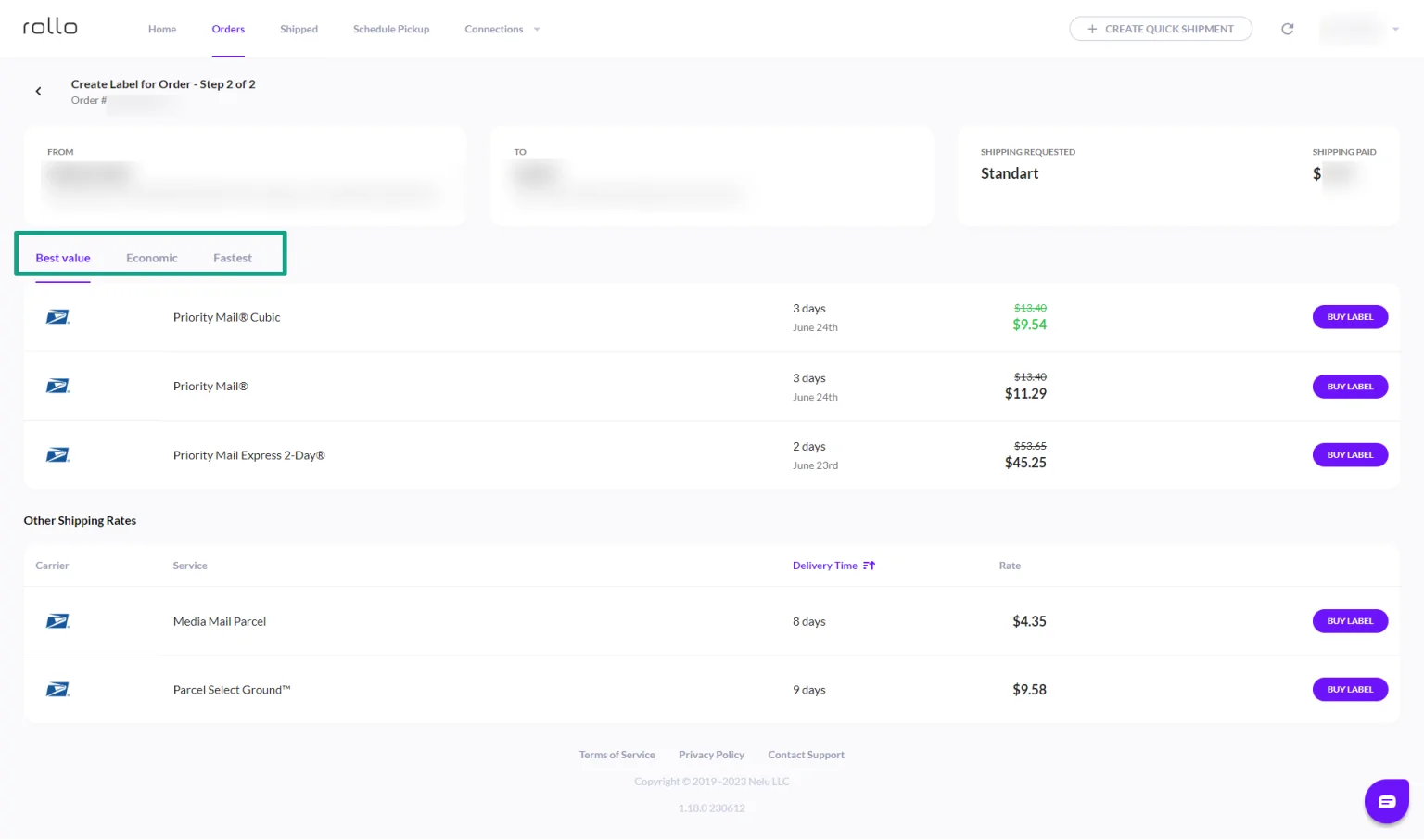Expand the Connections navigation dropdown
1424x840 pixels.
(502, 29)
